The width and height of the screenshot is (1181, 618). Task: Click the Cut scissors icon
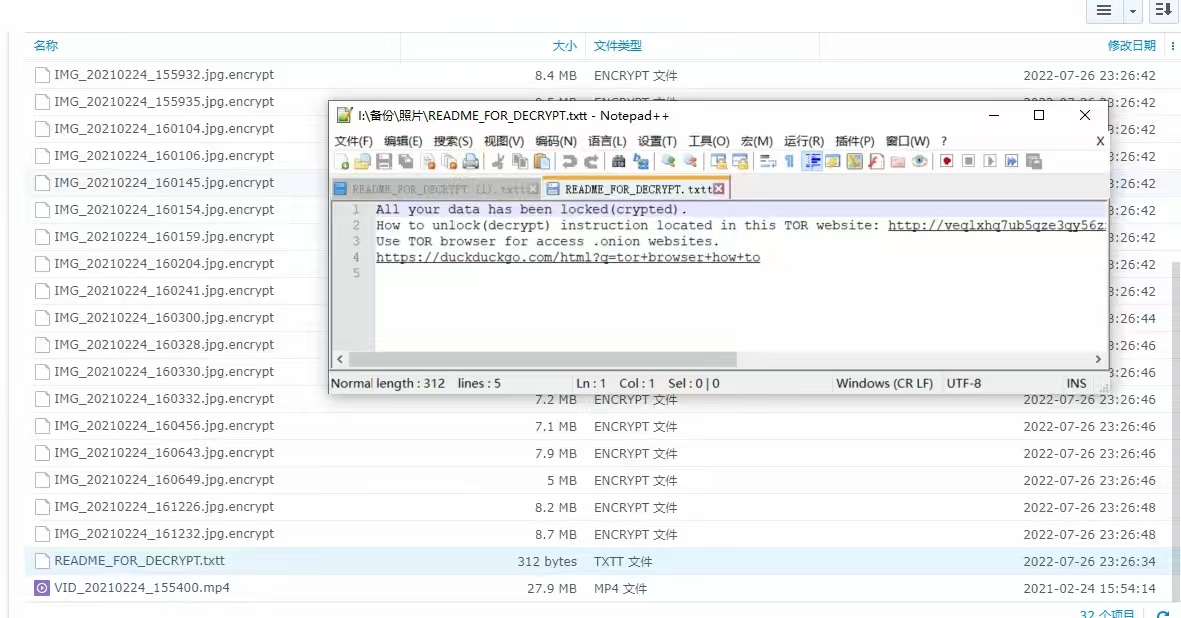point(498,161)
